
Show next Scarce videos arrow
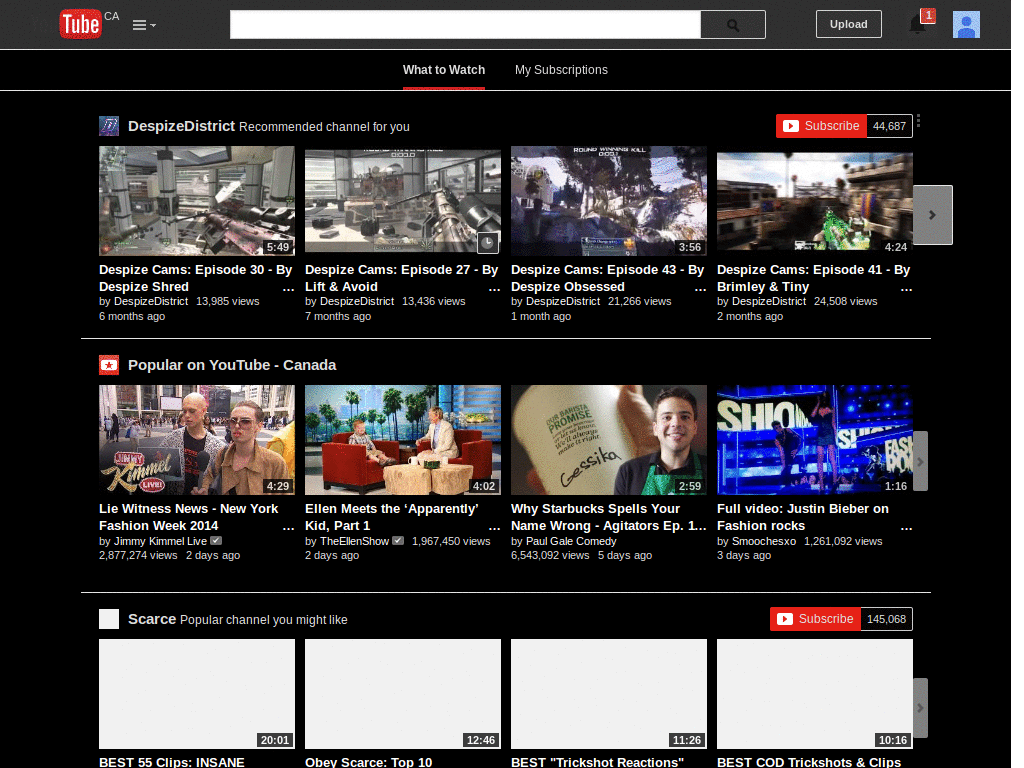(x=920, y=708)
